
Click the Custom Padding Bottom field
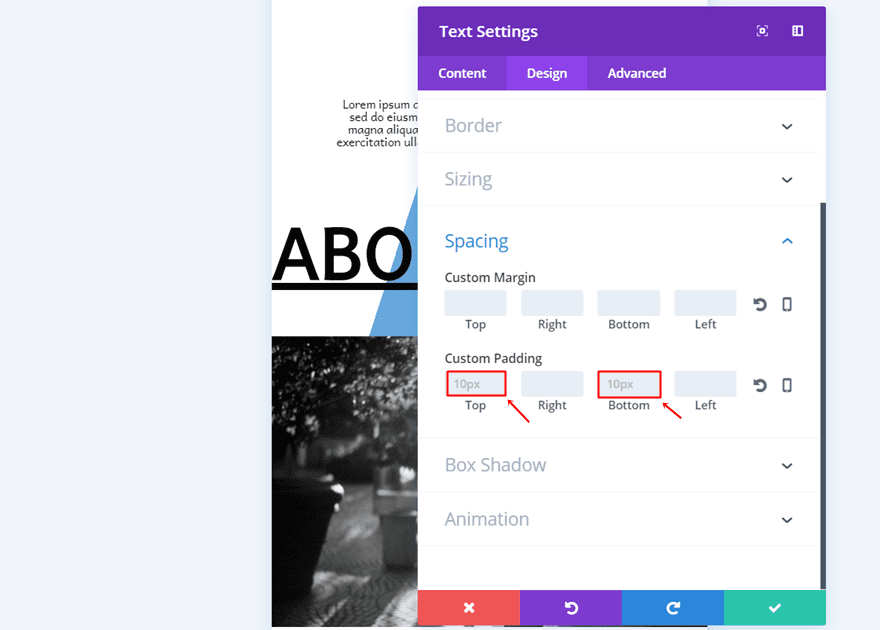click(629, 384)
